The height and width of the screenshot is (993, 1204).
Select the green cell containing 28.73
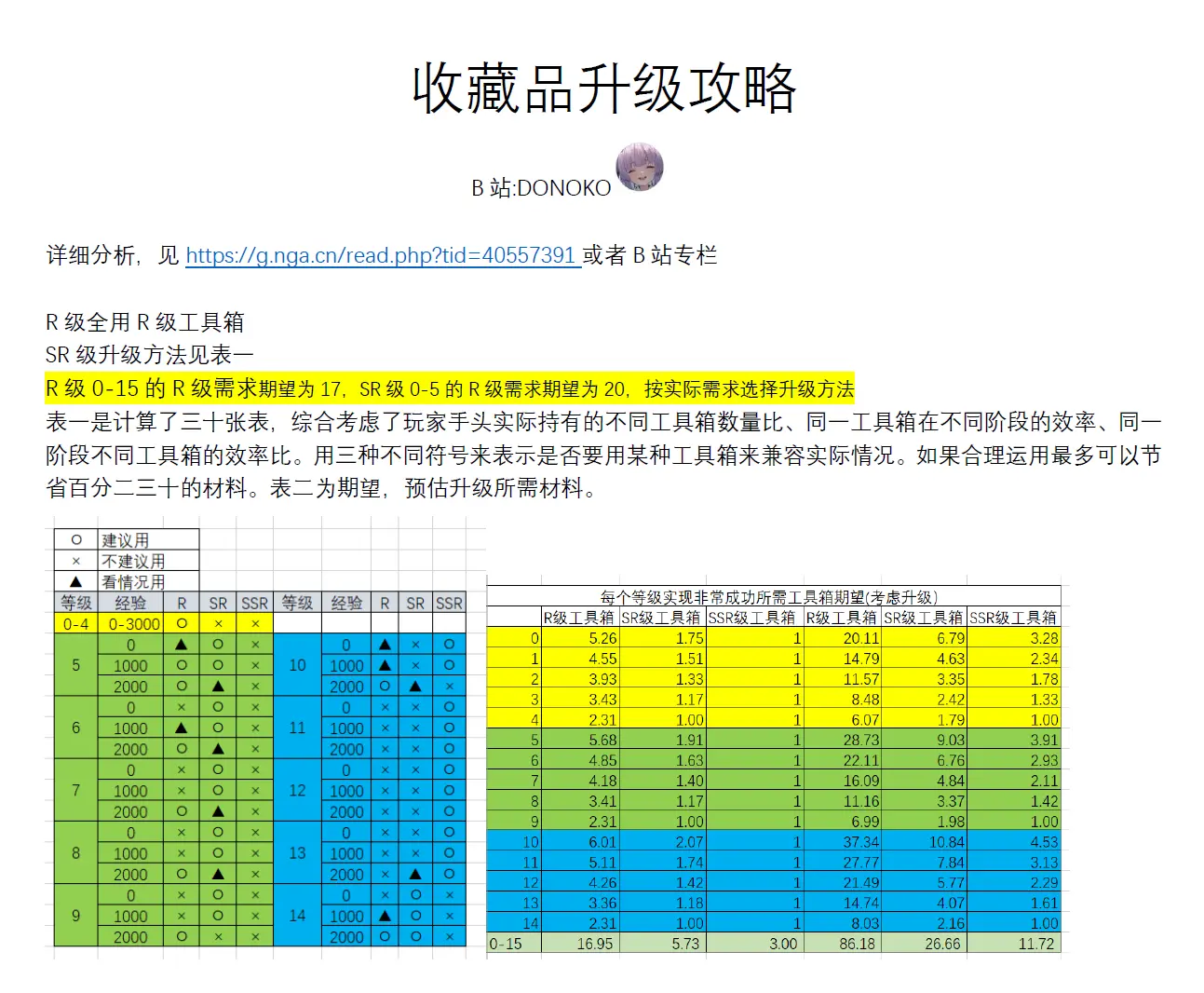pos(842,740)
